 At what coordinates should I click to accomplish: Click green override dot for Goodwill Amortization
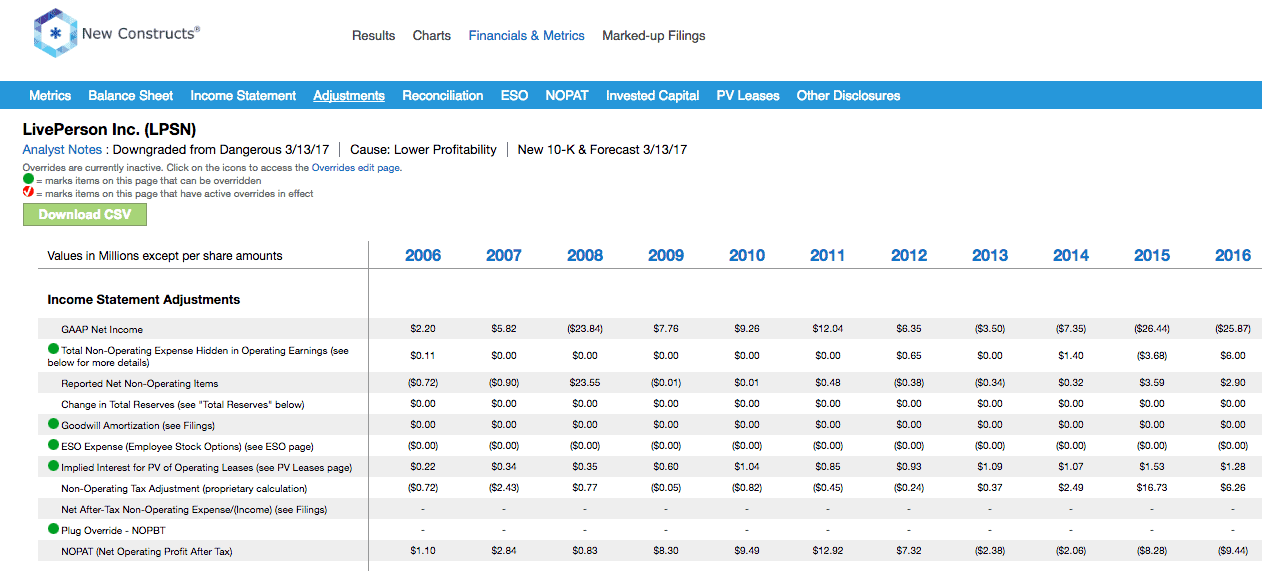pyautogui.click(x=53, y=424)
